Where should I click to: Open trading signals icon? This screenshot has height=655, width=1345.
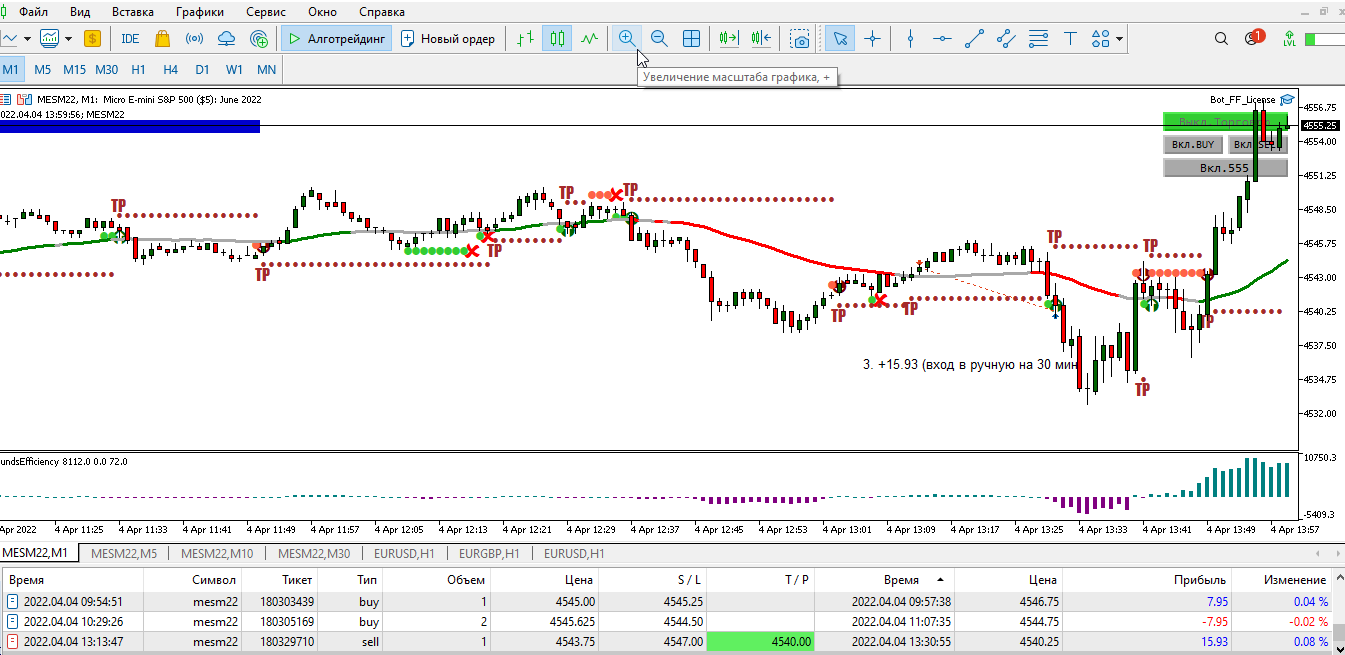194,39
